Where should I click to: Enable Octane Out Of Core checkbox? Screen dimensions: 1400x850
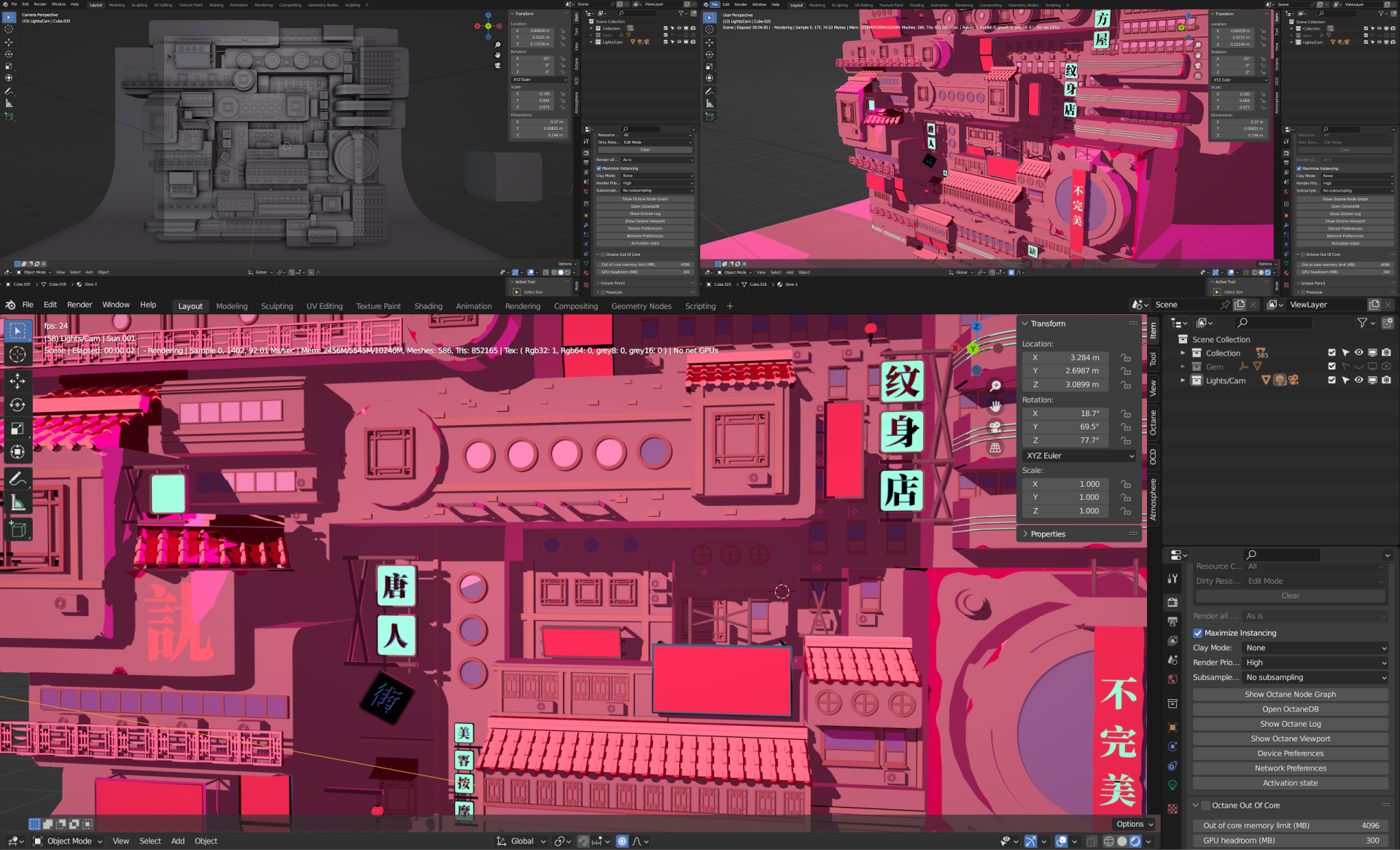tap(1206, 806)
